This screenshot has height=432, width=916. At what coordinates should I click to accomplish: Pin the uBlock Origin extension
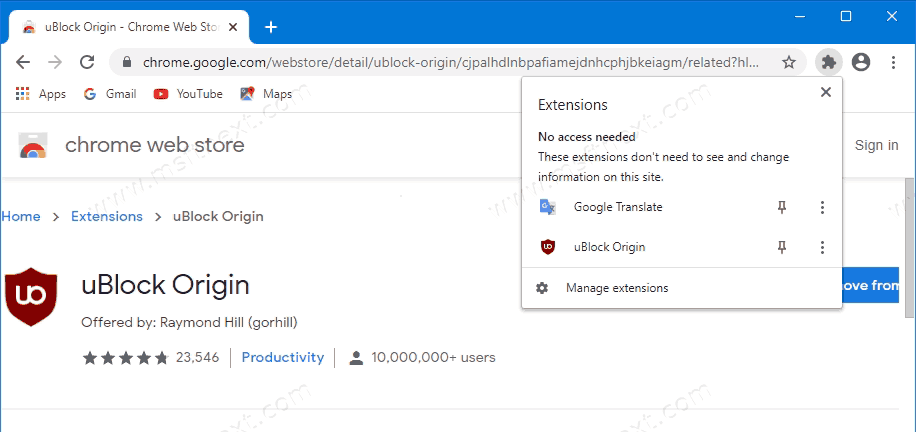point(783,247)
